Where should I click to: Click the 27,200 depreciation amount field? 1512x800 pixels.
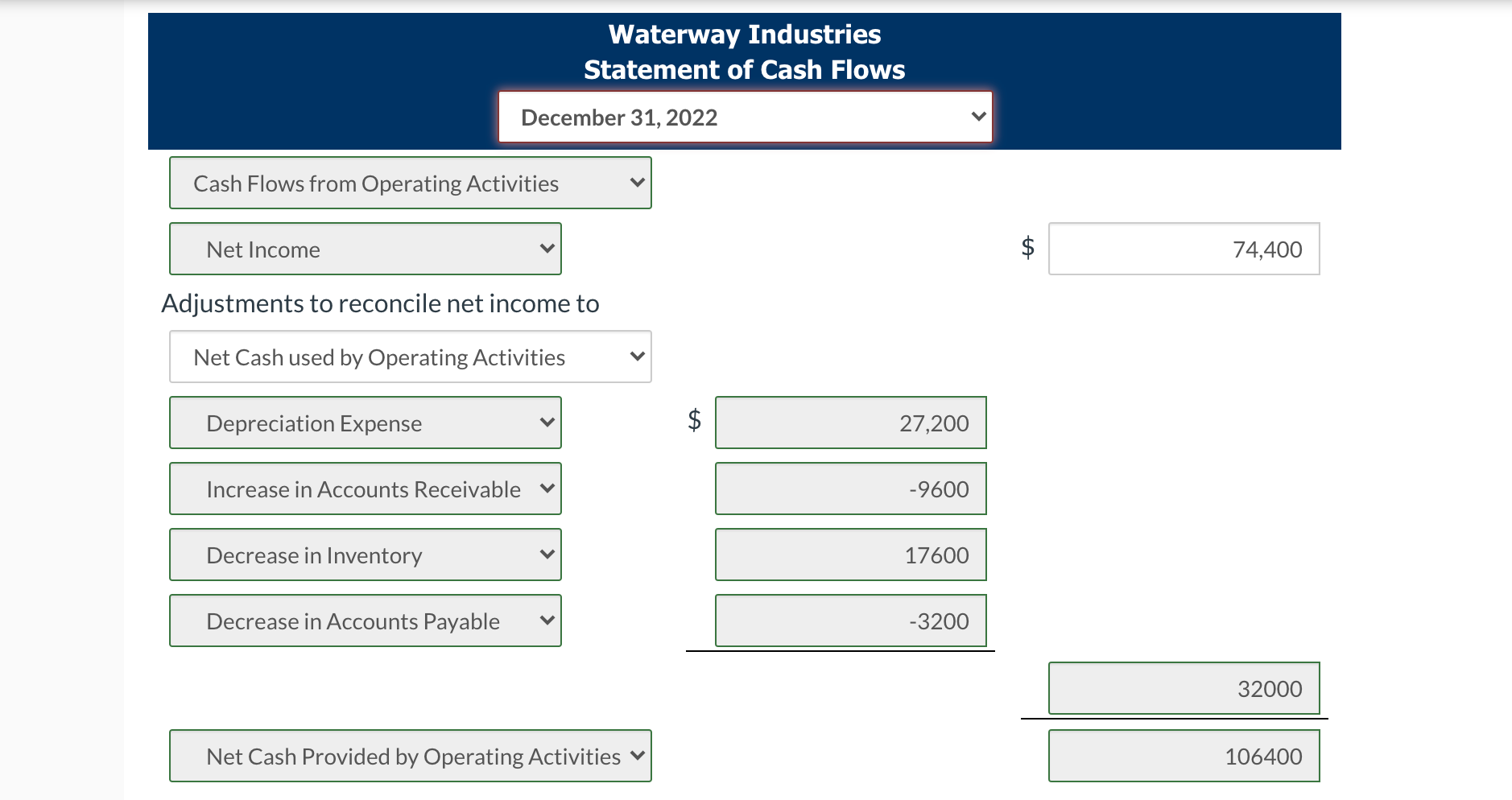tap(850, 423)
